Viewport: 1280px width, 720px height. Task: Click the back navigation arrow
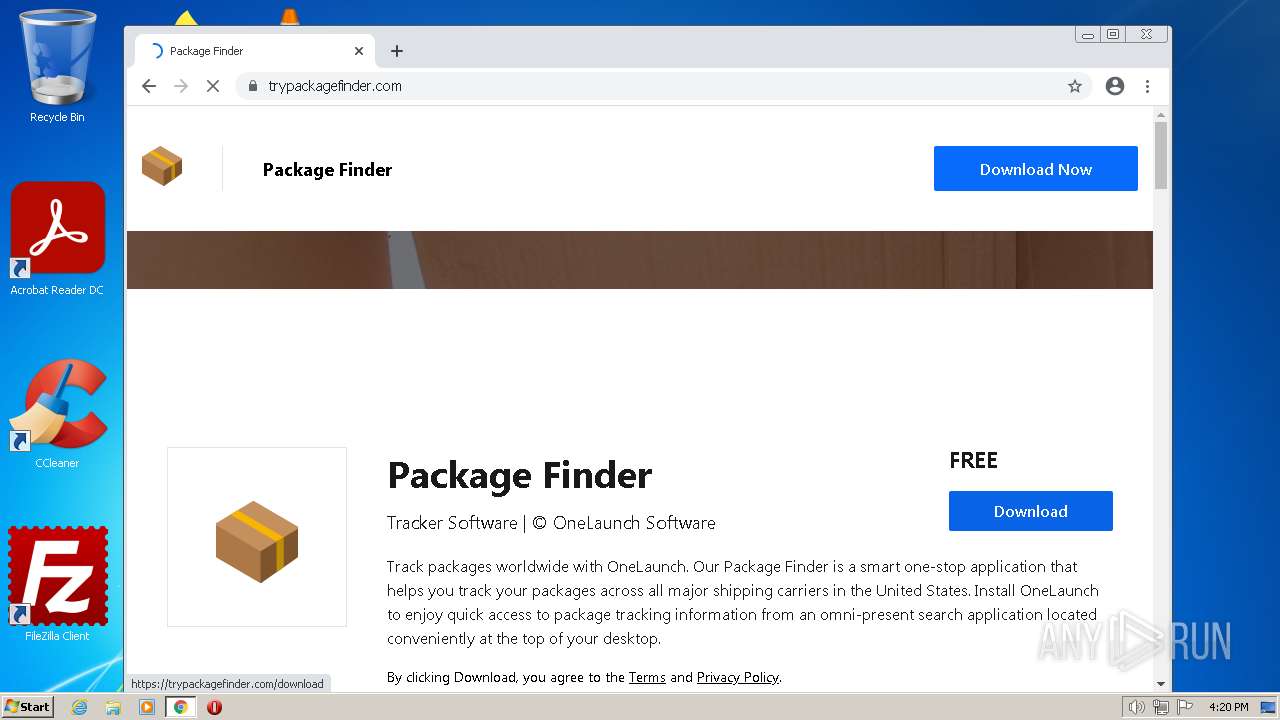pyautogui.click(x=149, y=86)
